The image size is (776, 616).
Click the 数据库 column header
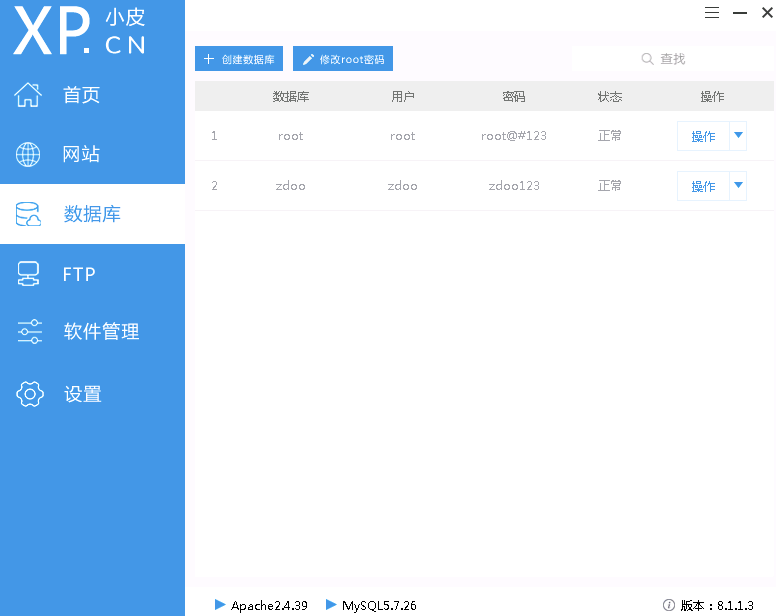[x=291, y=96]
